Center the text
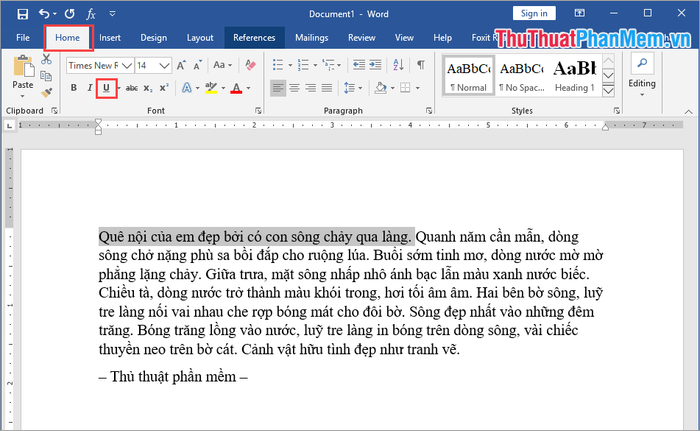The image size is (700, 431). point(294,88)
